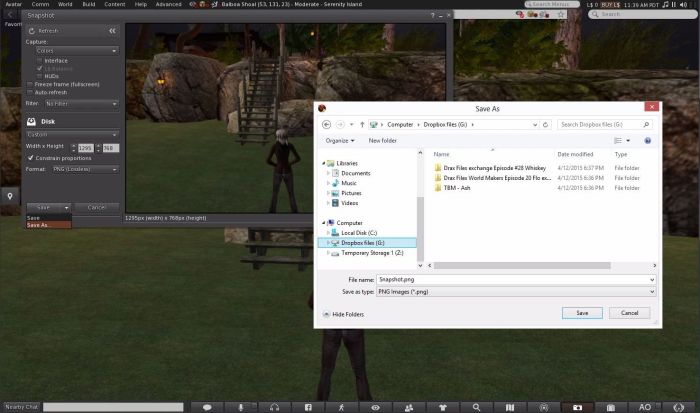Click the Nearby Chat input field
This screenshot has height=413, width=700.
pos(113,407)
